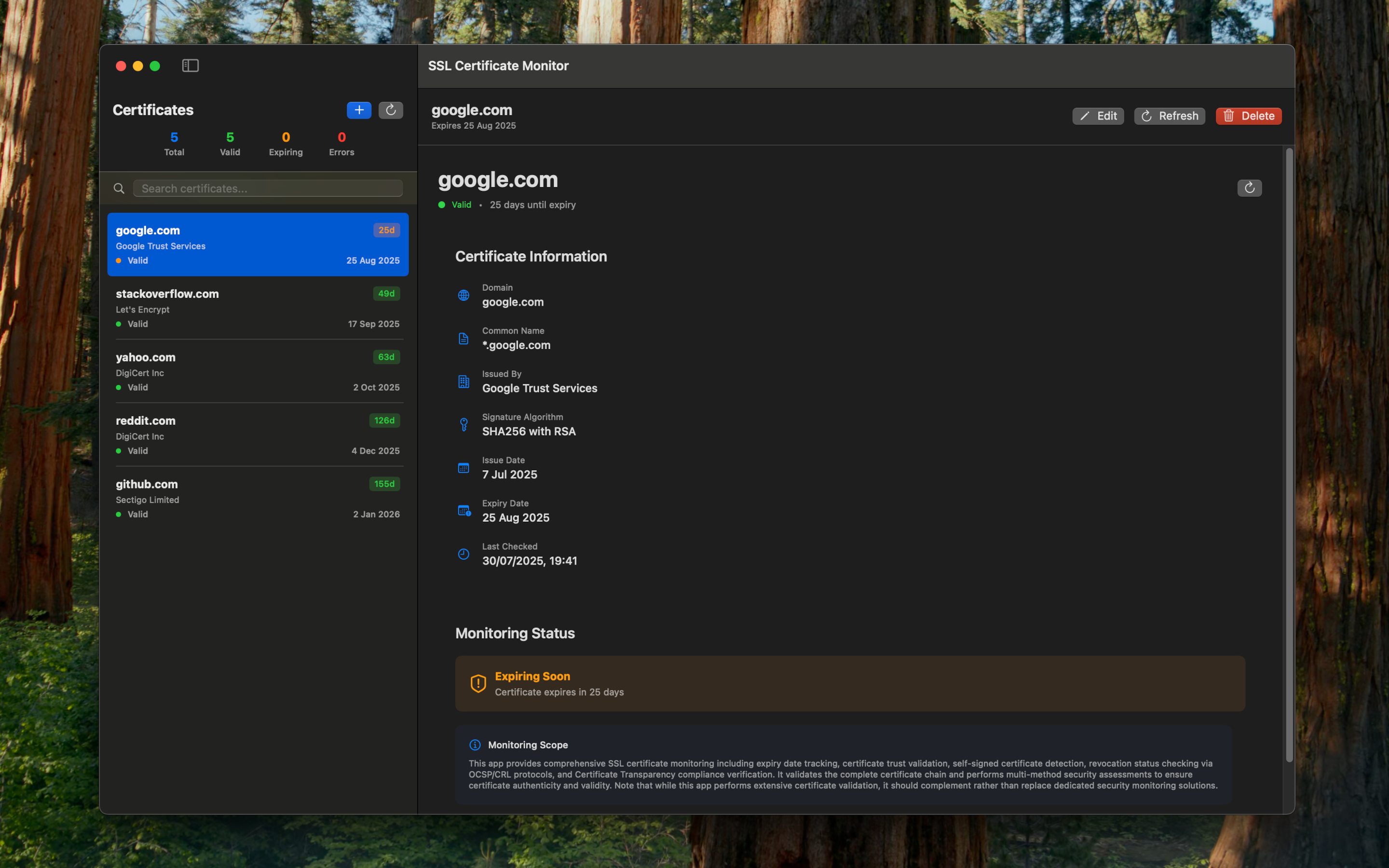Click the refresh icon beside google.com heading
1389x868 pixels.
coord(1249,188)
